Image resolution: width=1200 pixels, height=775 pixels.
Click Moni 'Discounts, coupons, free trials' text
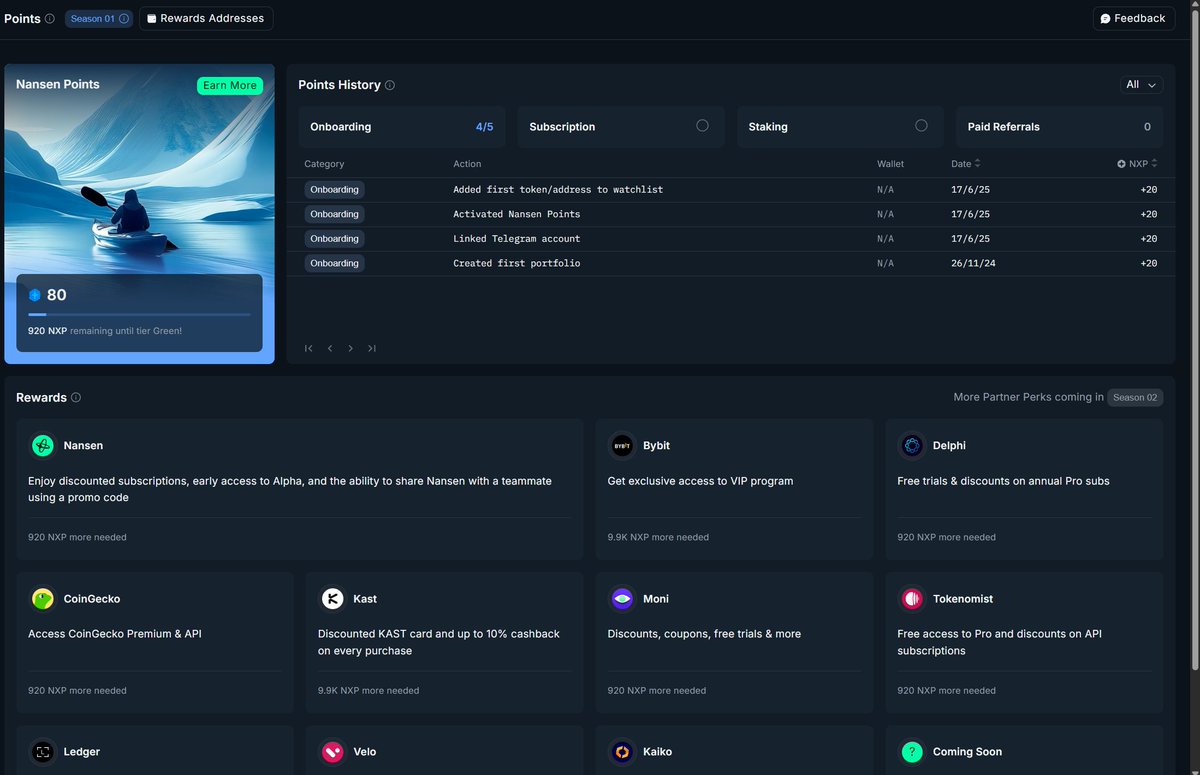pyautogui.click(x=704, y=634)
